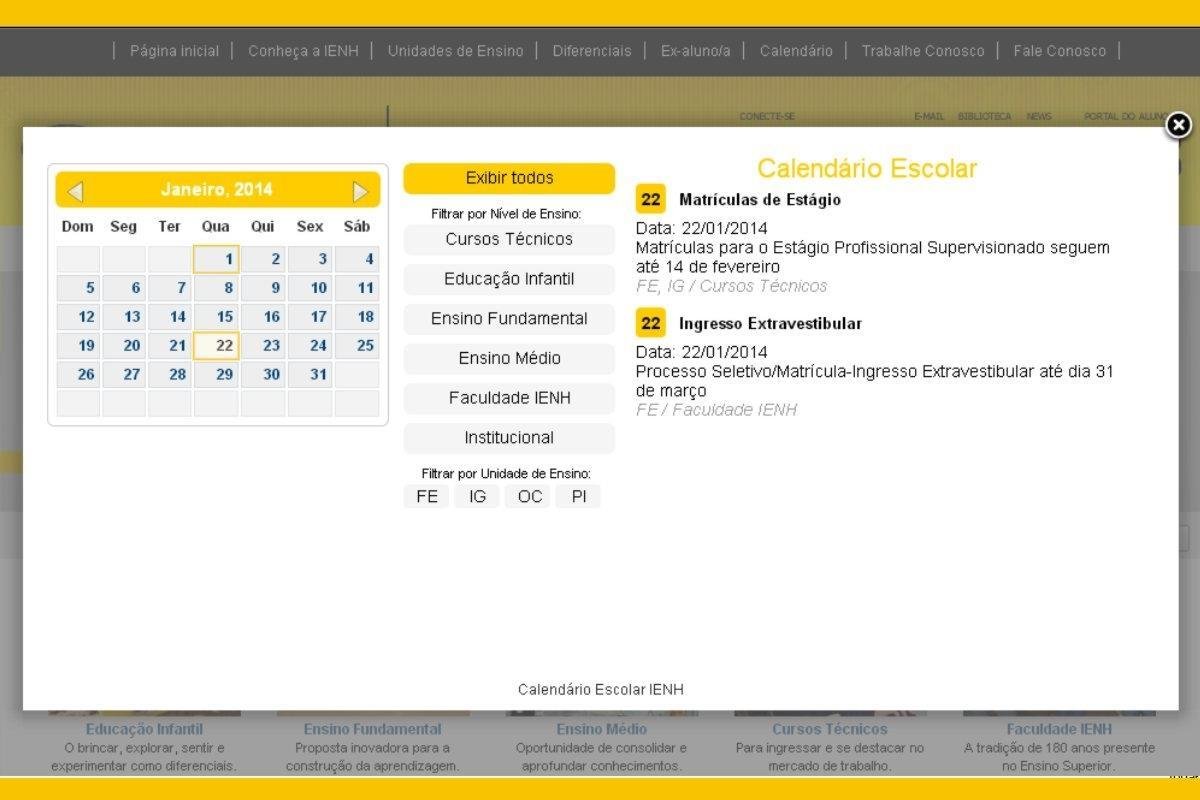Select January 23 in calendar
This screenshot has width=1200, height=800.
pyautogui.click(x=263, y=346)
